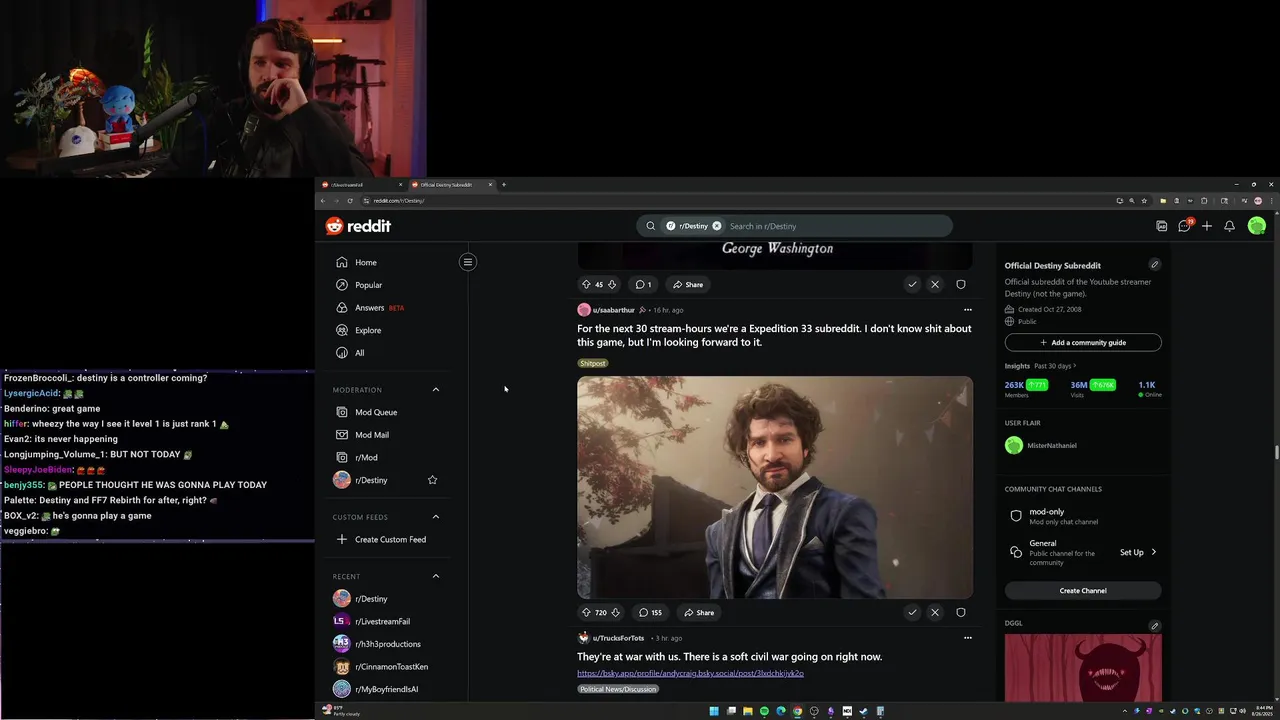The width and height of the screenshot is (1280, 720).
Task: Open the overflow menu of the u/saabarthur post
Action: 967,310
